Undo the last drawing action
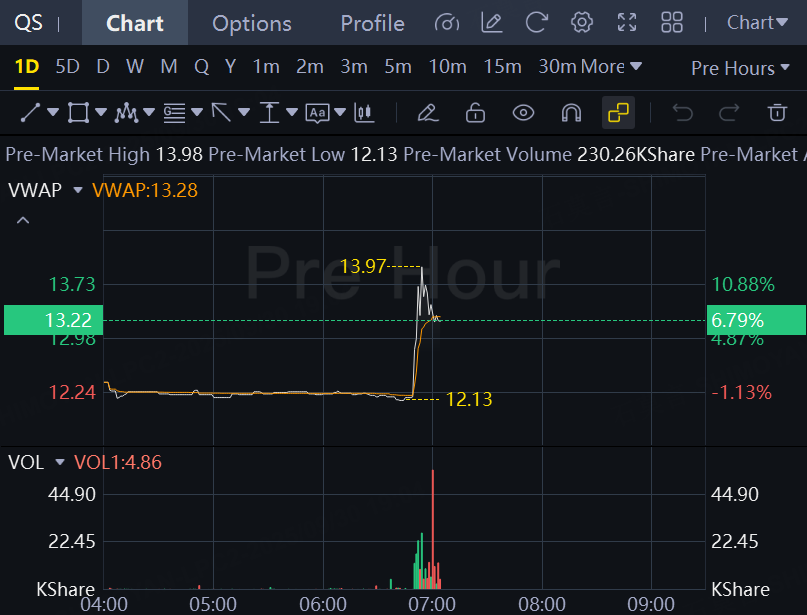807x615 pixels. [x=683, y=112]
